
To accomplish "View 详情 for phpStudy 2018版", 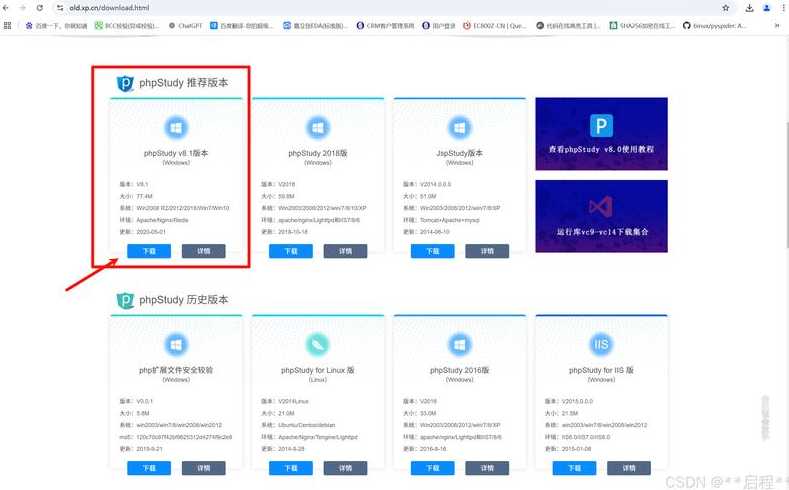I will [x=345, y=251].
